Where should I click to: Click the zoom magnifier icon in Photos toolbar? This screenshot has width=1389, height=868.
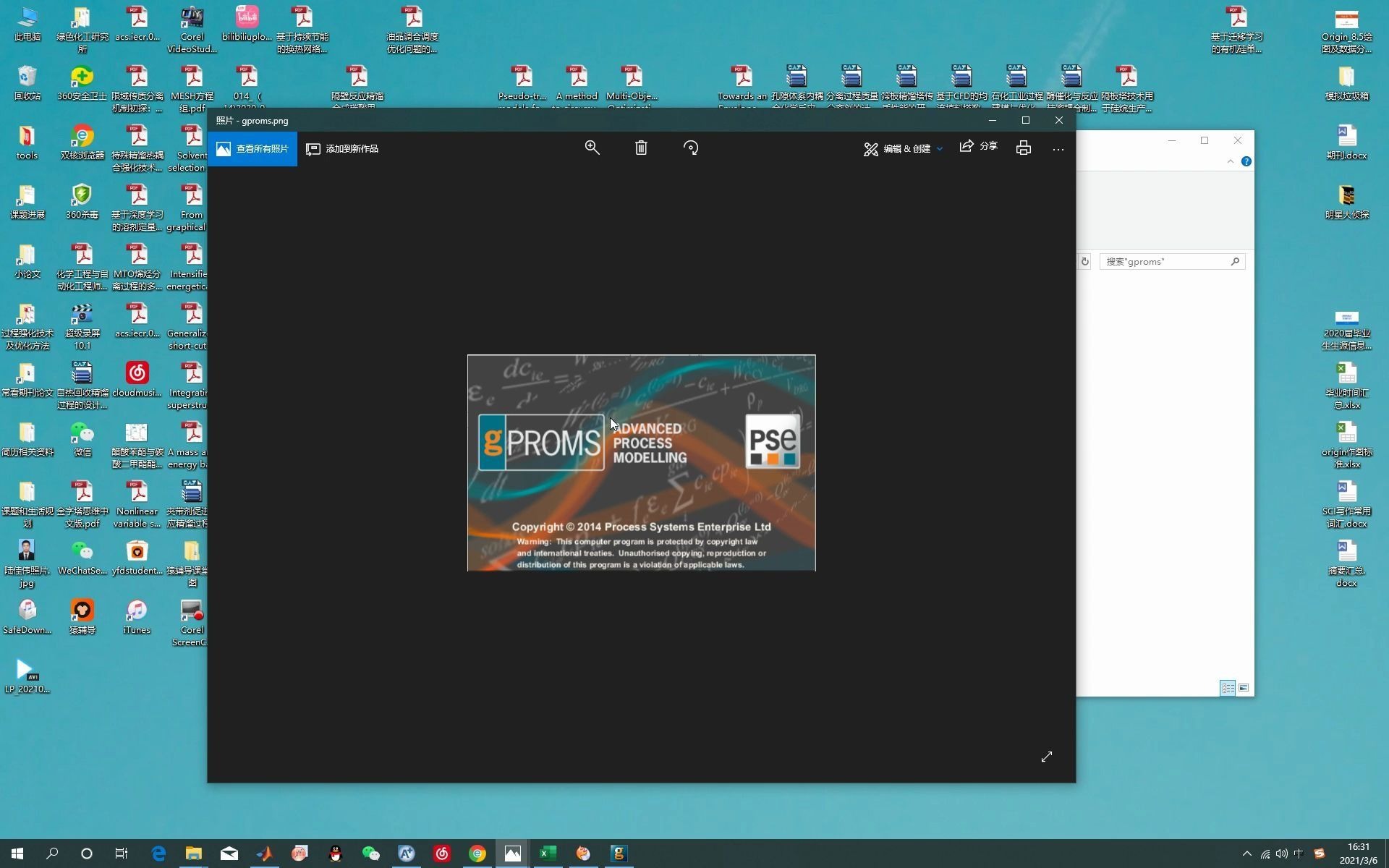[592, 148]
